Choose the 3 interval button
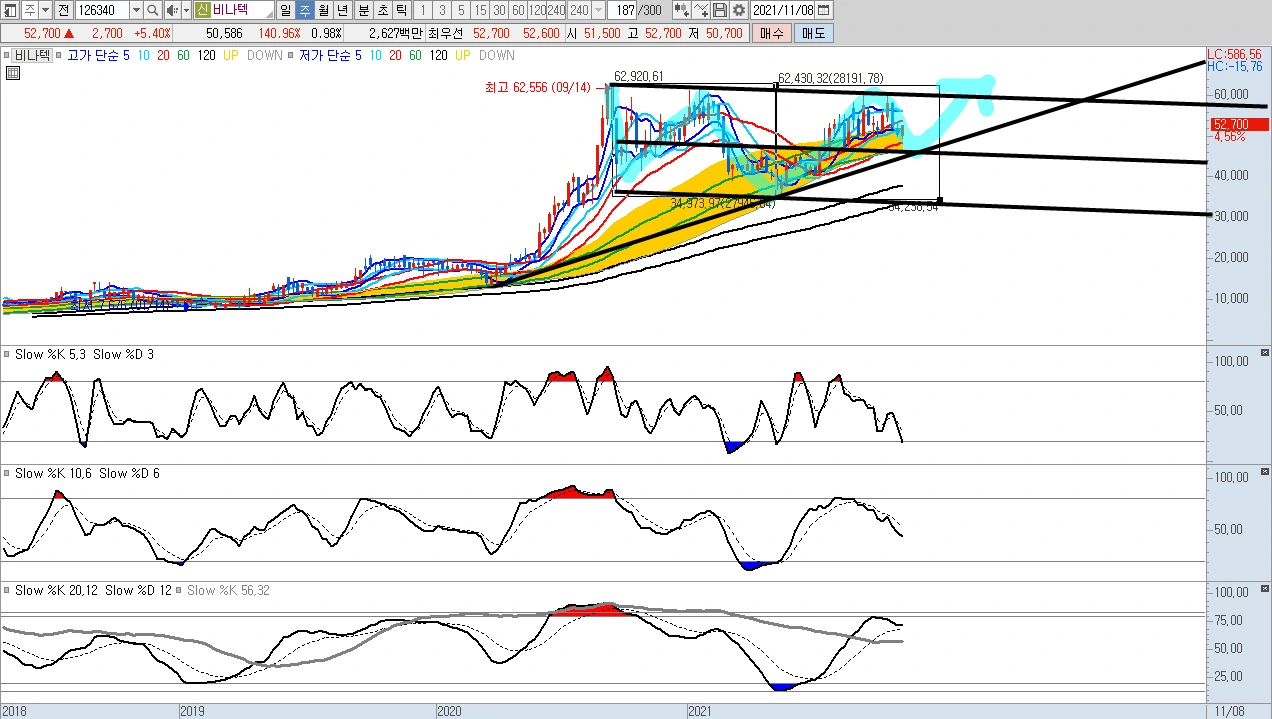The width and height of the screenshot is (1272, 719). [x=442, y=10]
